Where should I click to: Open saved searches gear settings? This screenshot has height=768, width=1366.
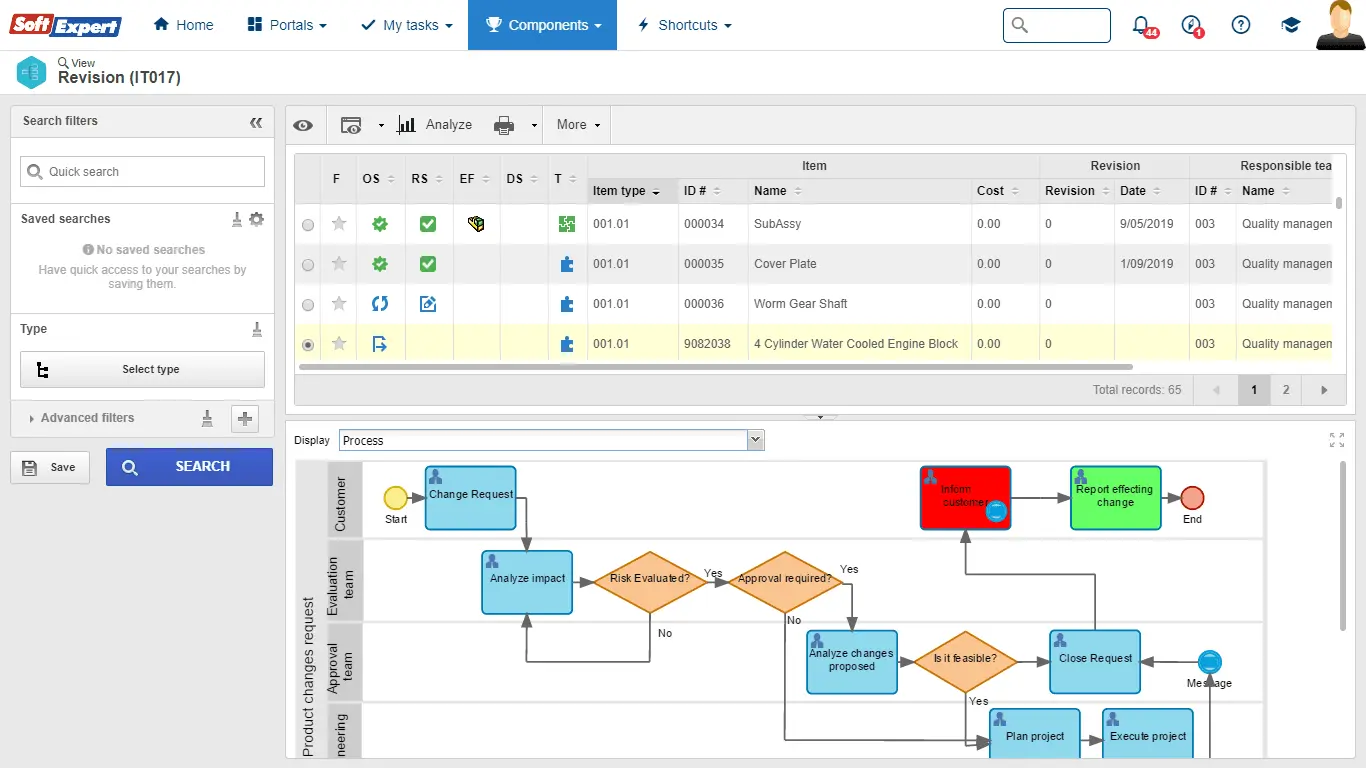point(257,219)
